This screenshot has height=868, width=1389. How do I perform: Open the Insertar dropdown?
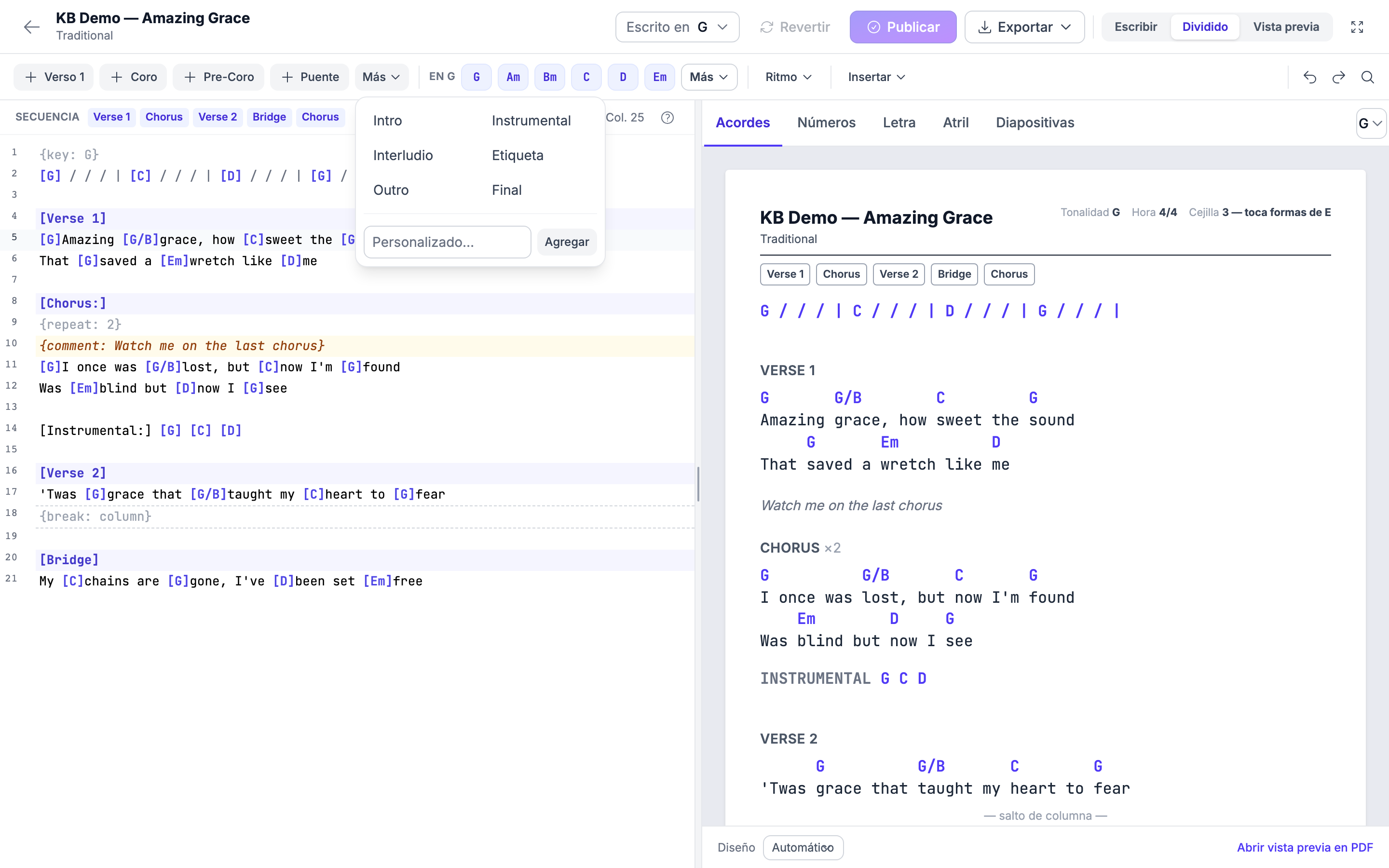pos(876,77)
